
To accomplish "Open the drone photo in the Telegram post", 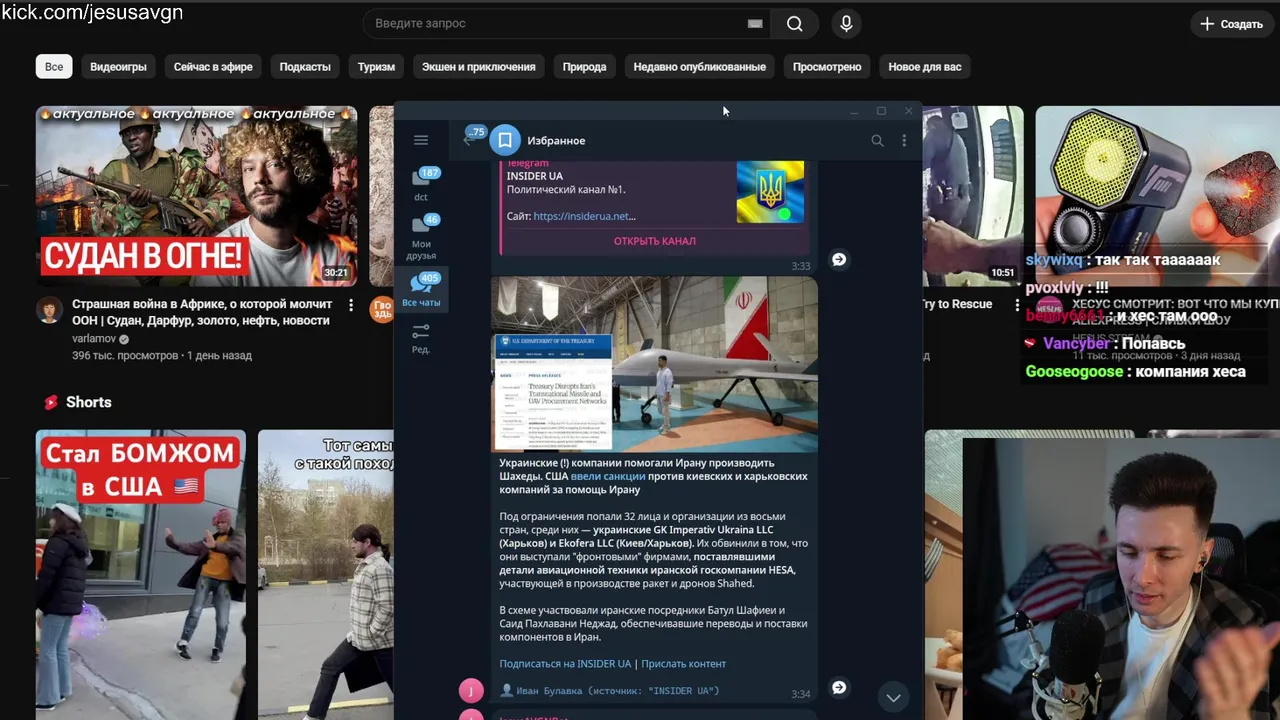I will tap(655, 364).
